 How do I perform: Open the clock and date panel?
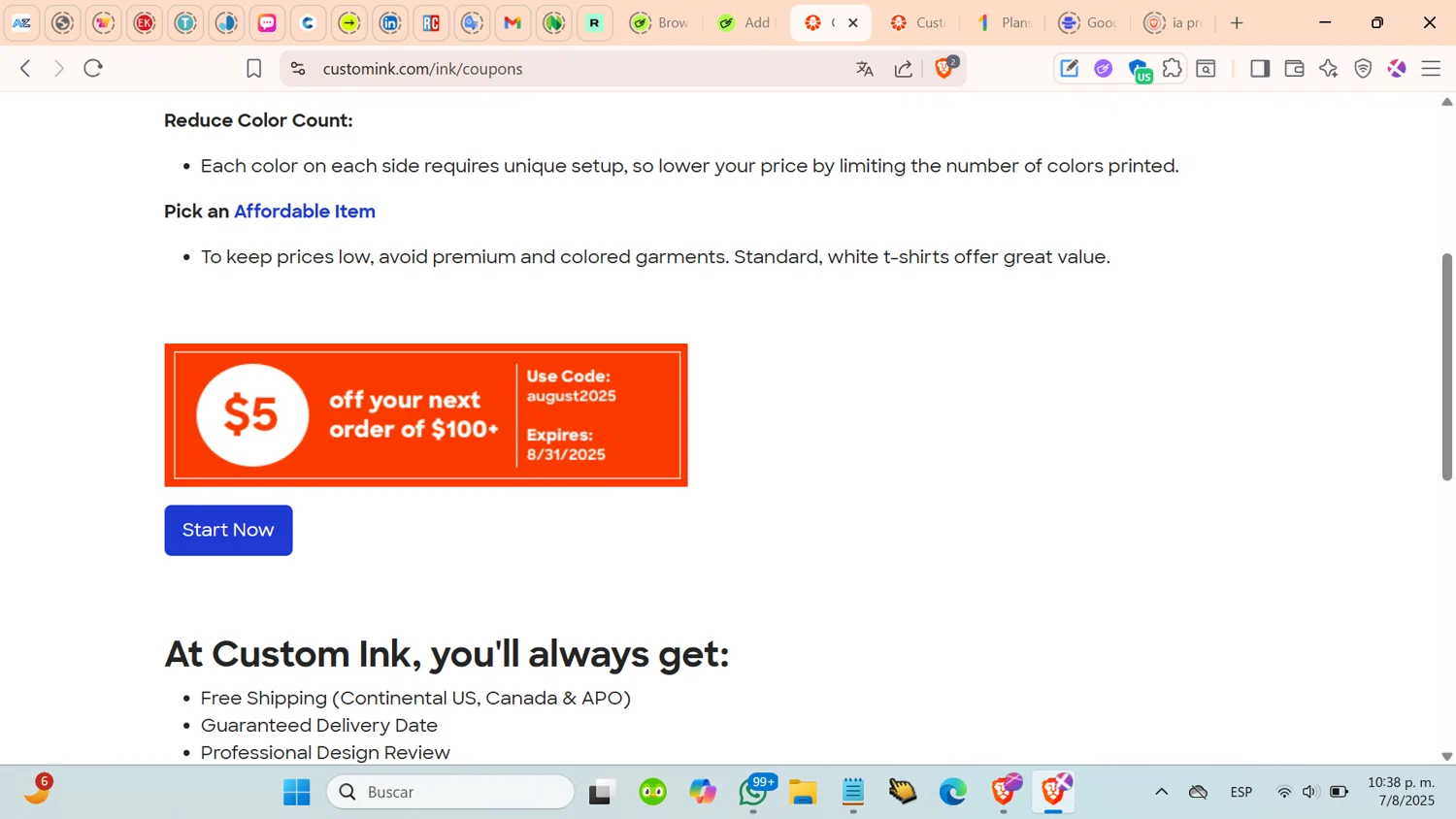pyautogui.click(x=1401, y=792)
